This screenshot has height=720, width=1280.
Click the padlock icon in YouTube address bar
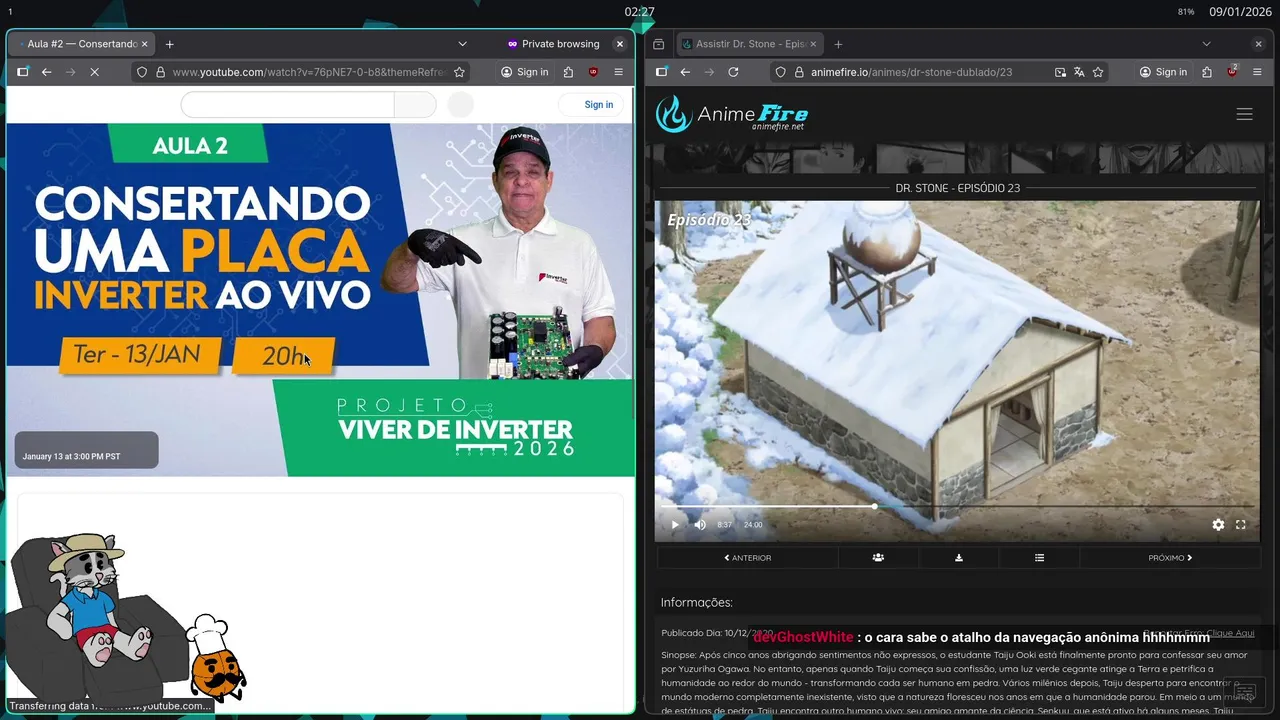160,72
